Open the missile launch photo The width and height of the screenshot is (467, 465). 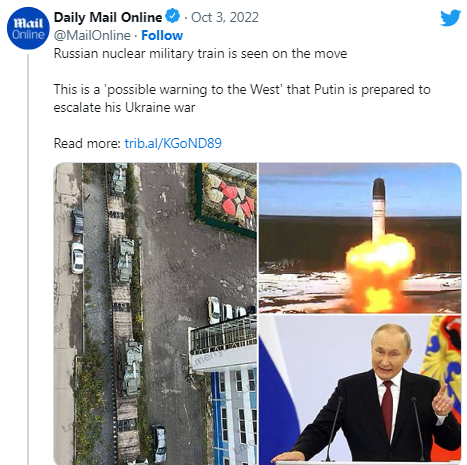click(x=360, y=238)
